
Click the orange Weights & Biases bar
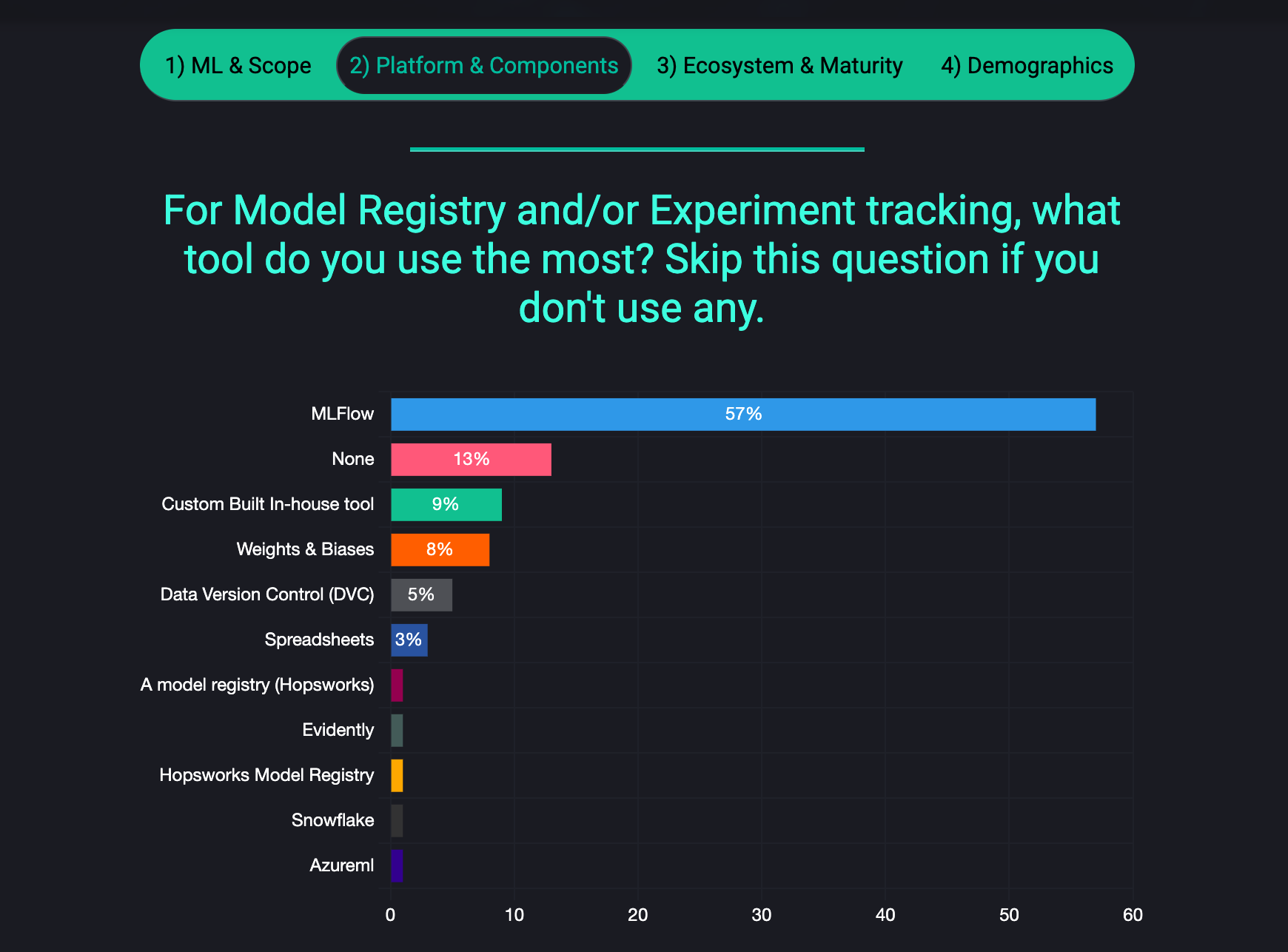click(x=440, y=550)
